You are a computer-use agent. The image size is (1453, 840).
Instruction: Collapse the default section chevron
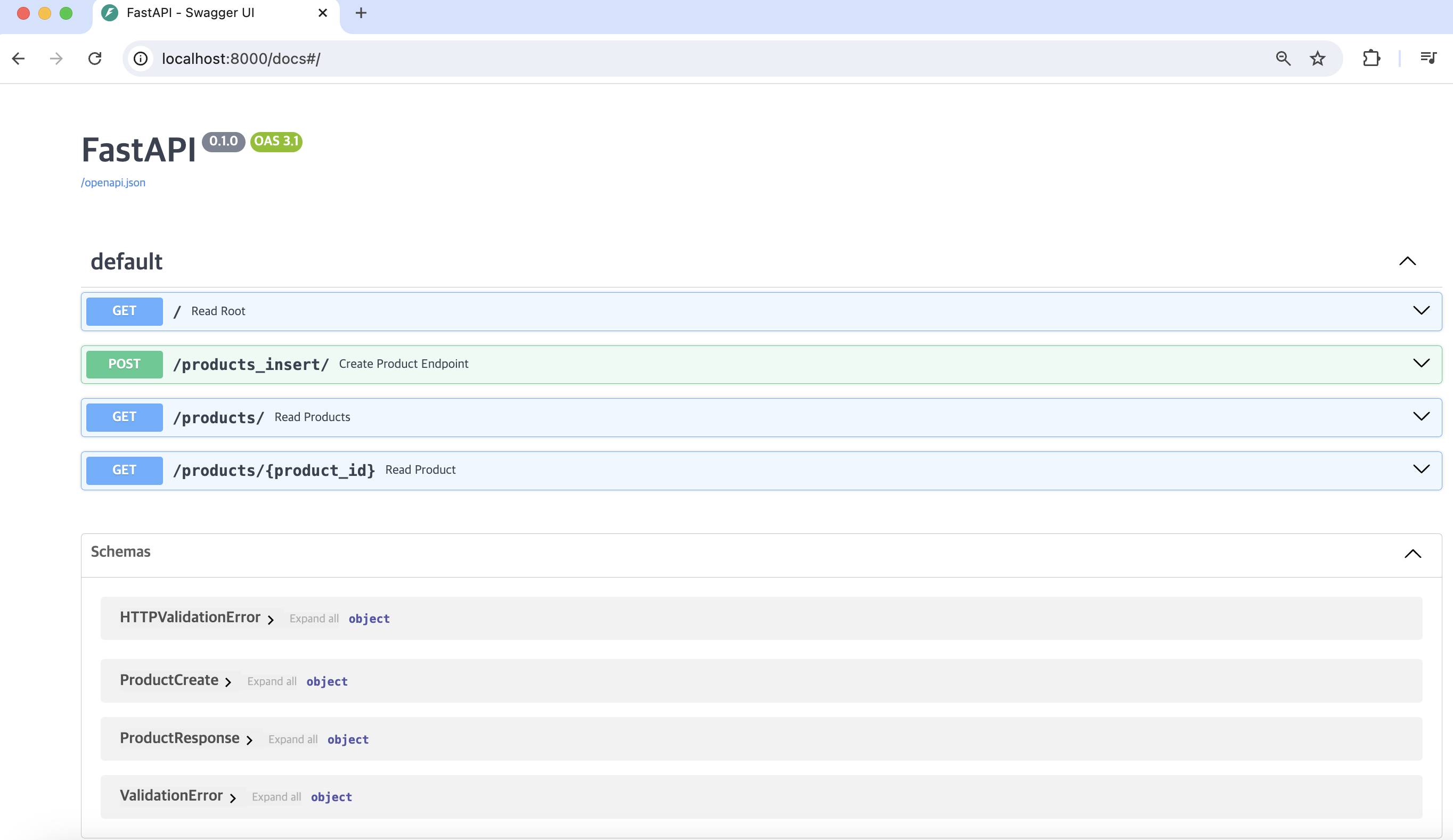pos(1407,261)
